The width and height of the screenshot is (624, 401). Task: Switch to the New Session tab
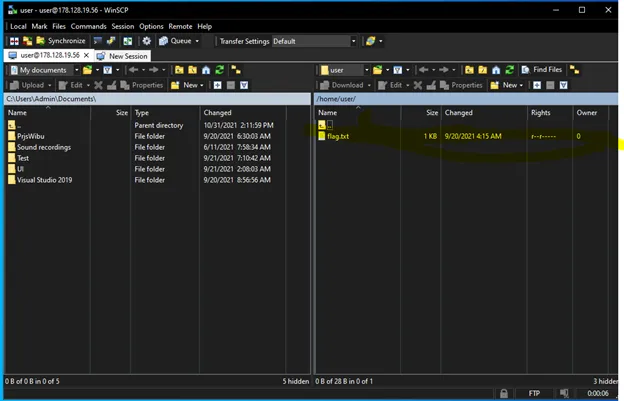[122, 55]
